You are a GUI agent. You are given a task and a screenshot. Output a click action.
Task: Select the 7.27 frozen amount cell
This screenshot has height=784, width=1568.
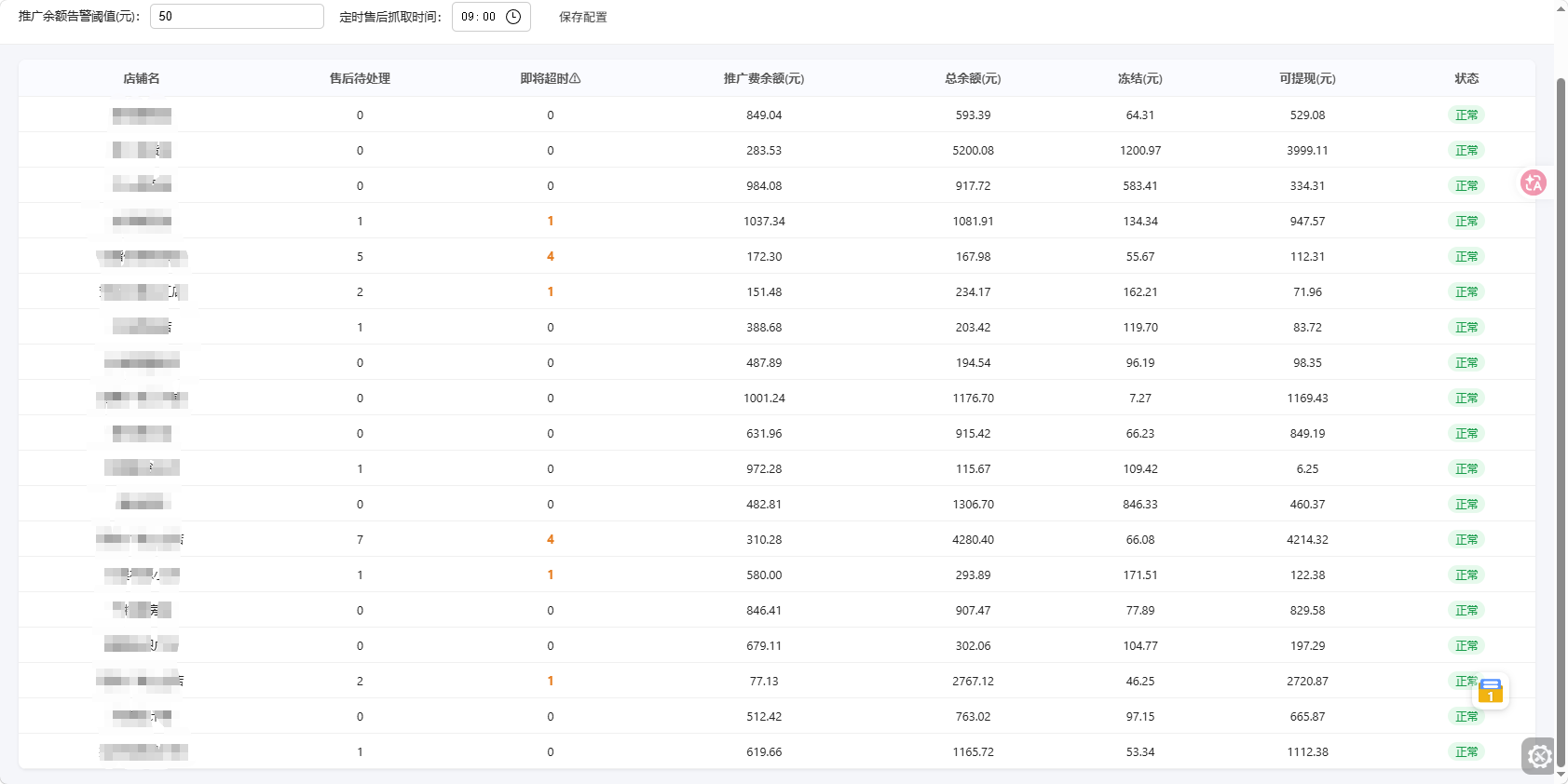(1140, 399)
